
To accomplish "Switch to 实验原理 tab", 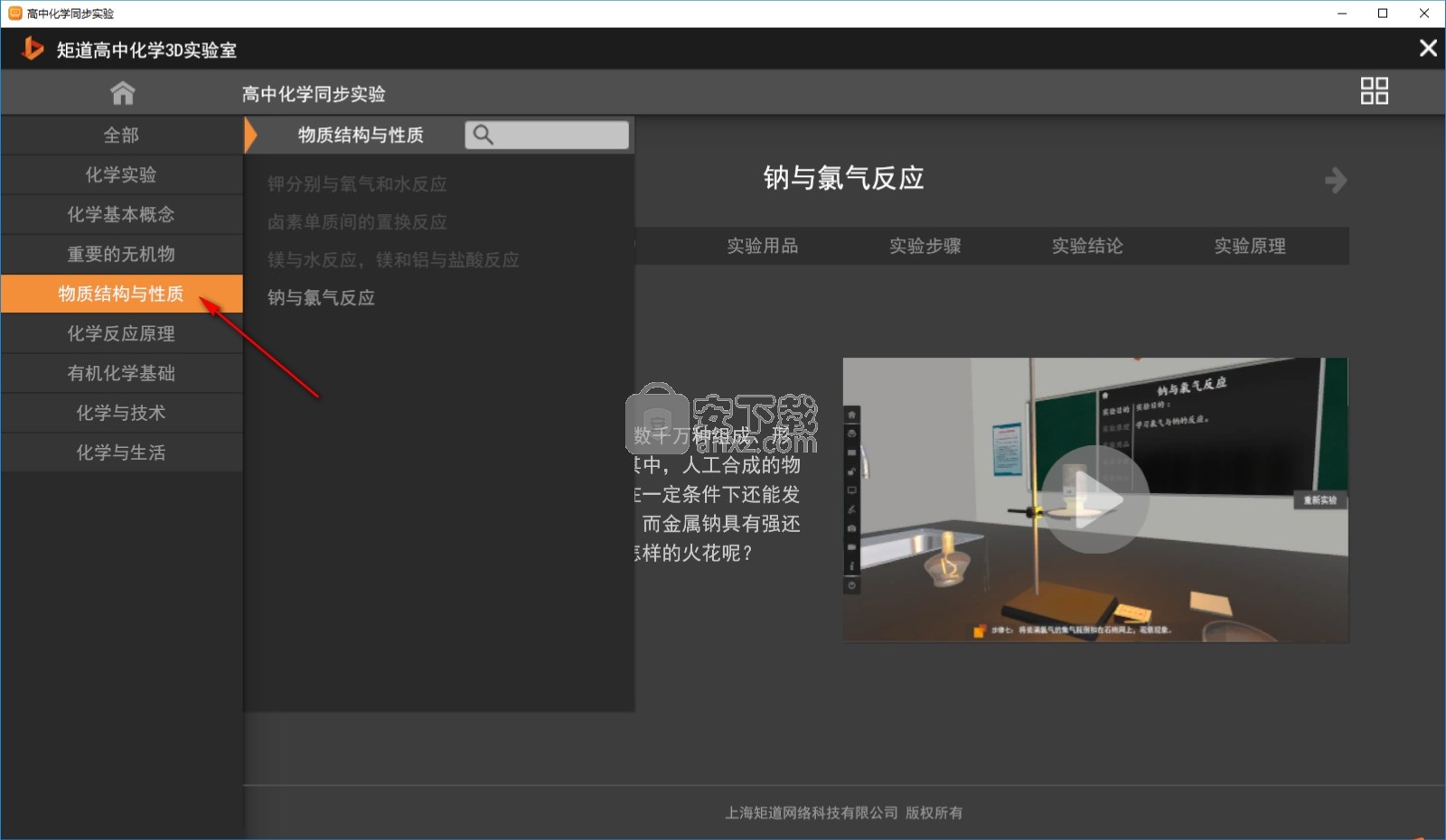I will point(1250,246).
